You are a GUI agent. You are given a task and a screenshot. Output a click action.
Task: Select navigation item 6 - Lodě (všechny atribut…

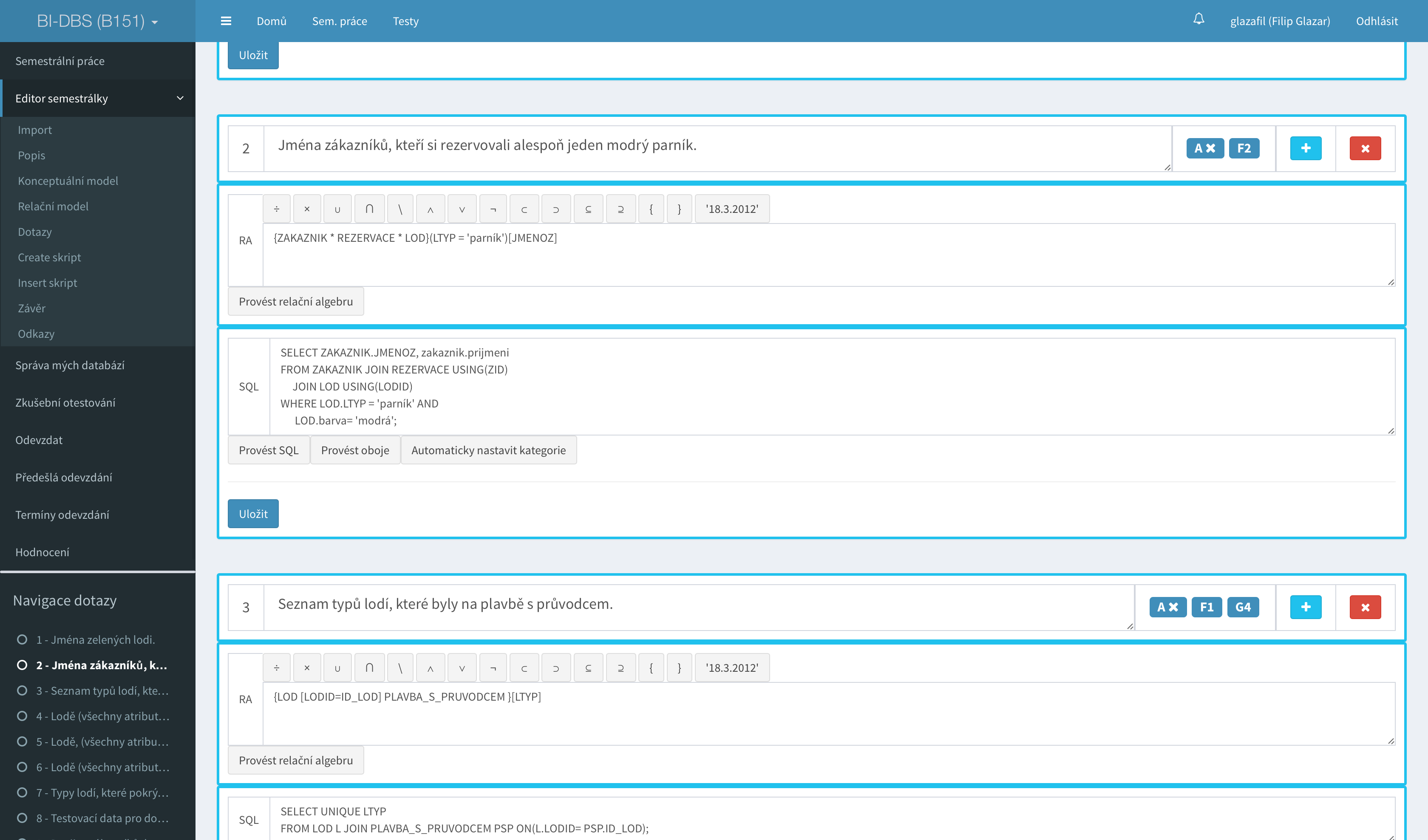pyautogui.click(x=102, y=767)
